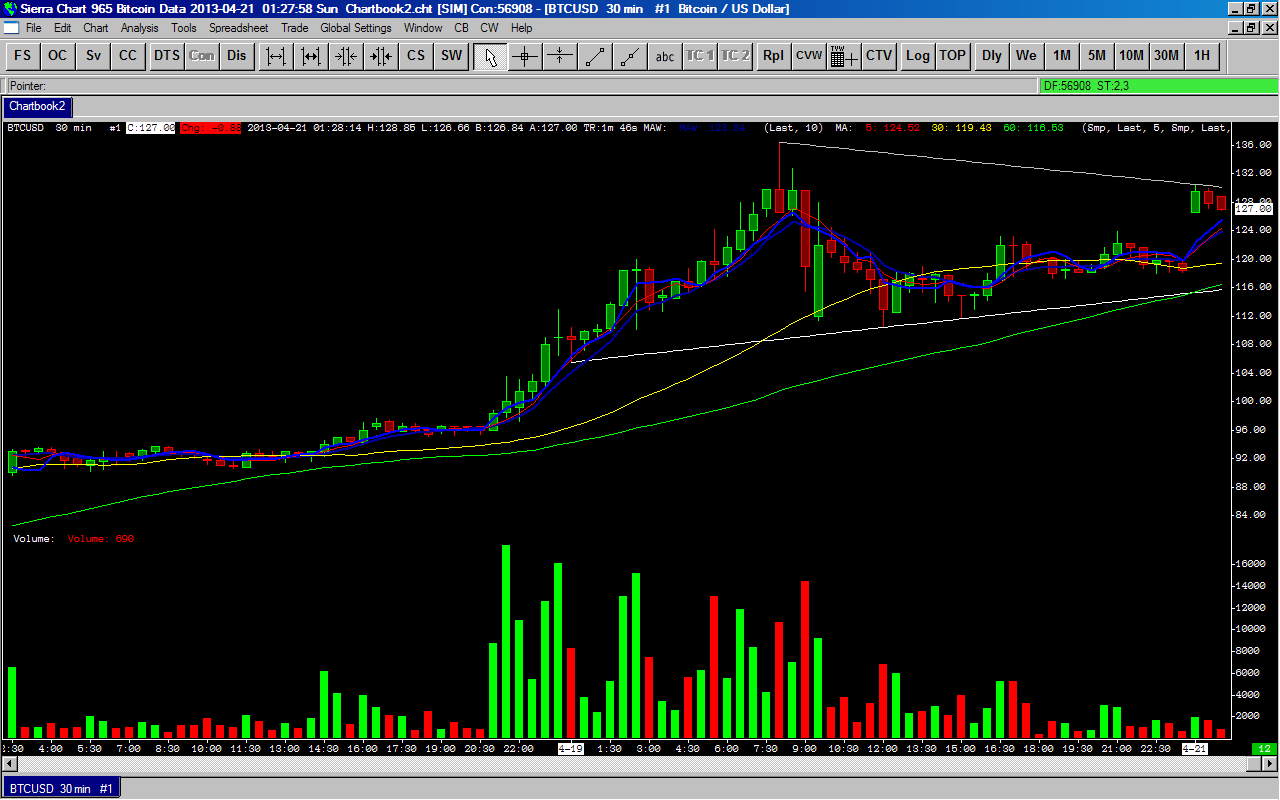Open the Trade menu
1280x800 pixels.
[x=294, y=28]
